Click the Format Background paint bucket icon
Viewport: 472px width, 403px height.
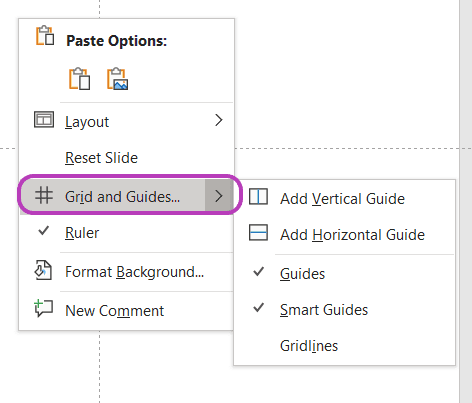tap(43, 270)
